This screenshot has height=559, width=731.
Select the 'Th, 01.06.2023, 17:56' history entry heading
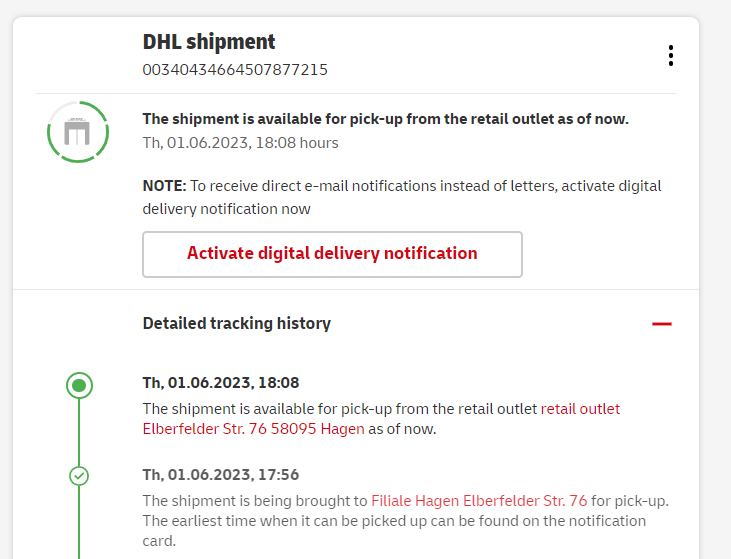click(221, 475)
